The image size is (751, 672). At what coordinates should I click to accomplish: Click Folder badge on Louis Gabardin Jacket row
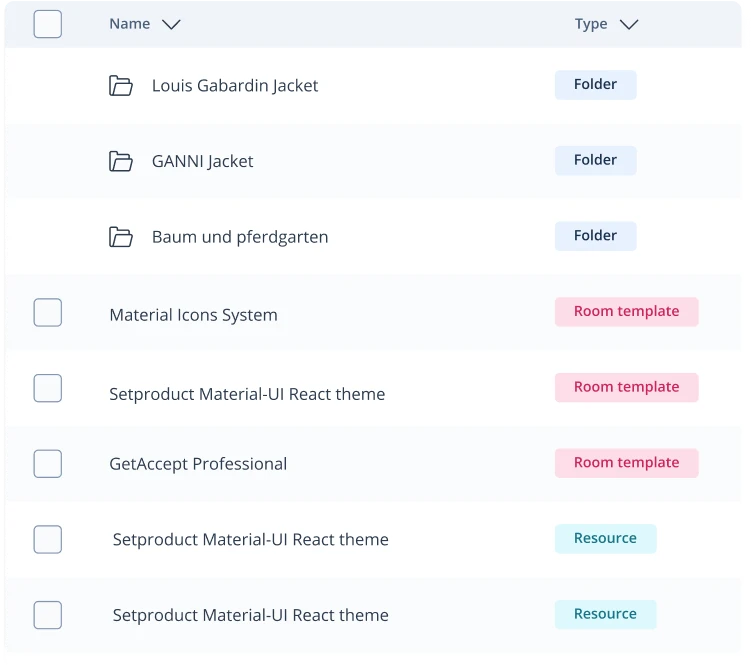596,85
